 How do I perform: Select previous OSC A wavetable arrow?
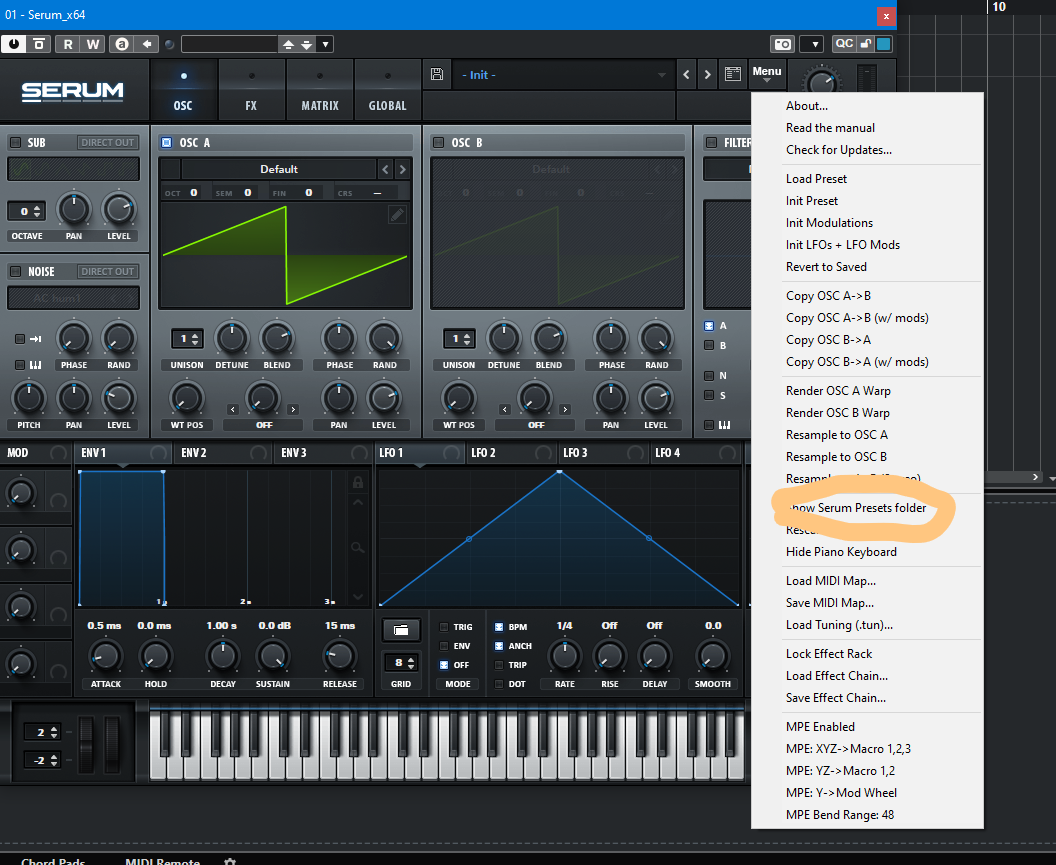point(385,169)
